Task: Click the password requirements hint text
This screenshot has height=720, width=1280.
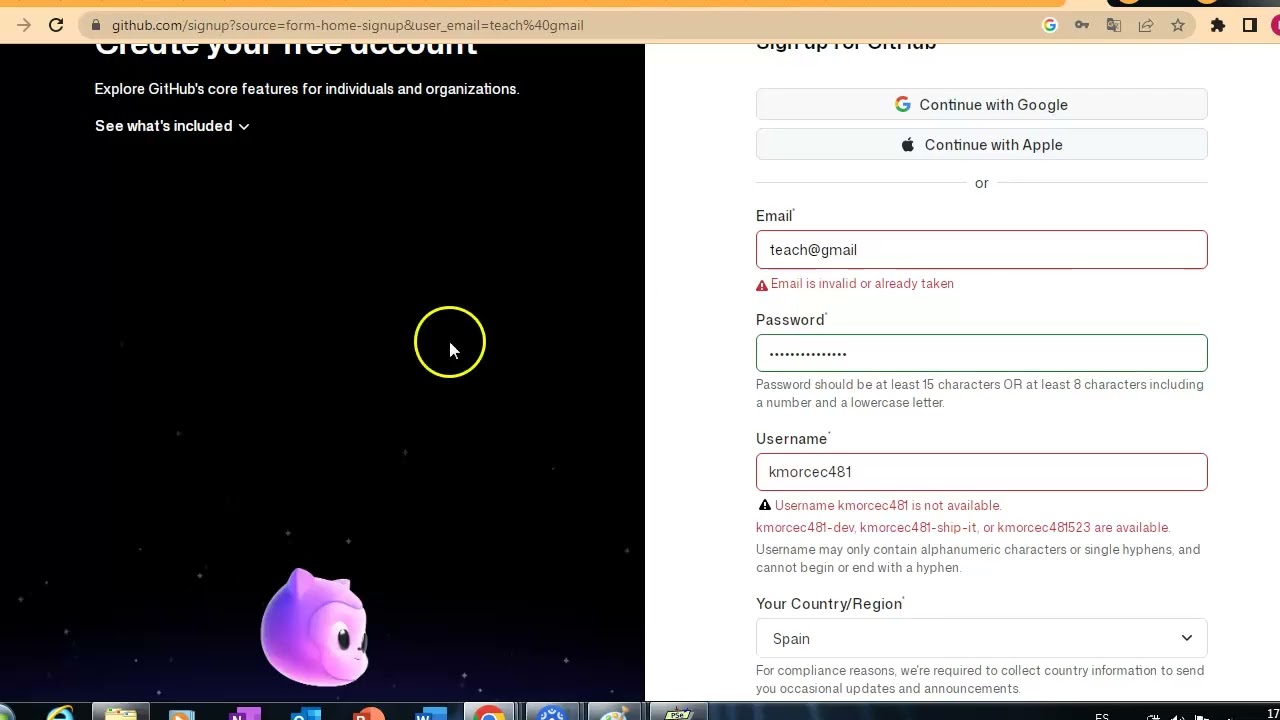Action: [x=980, y=394]
